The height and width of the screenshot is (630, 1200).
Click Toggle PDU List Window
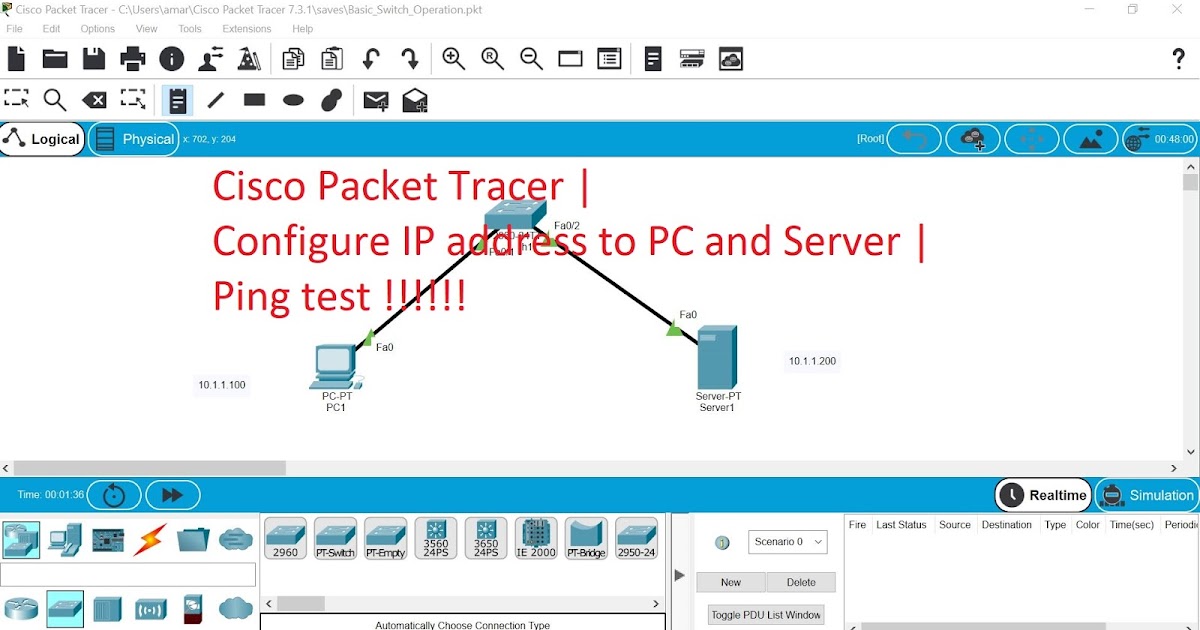[x=766, y=614]
